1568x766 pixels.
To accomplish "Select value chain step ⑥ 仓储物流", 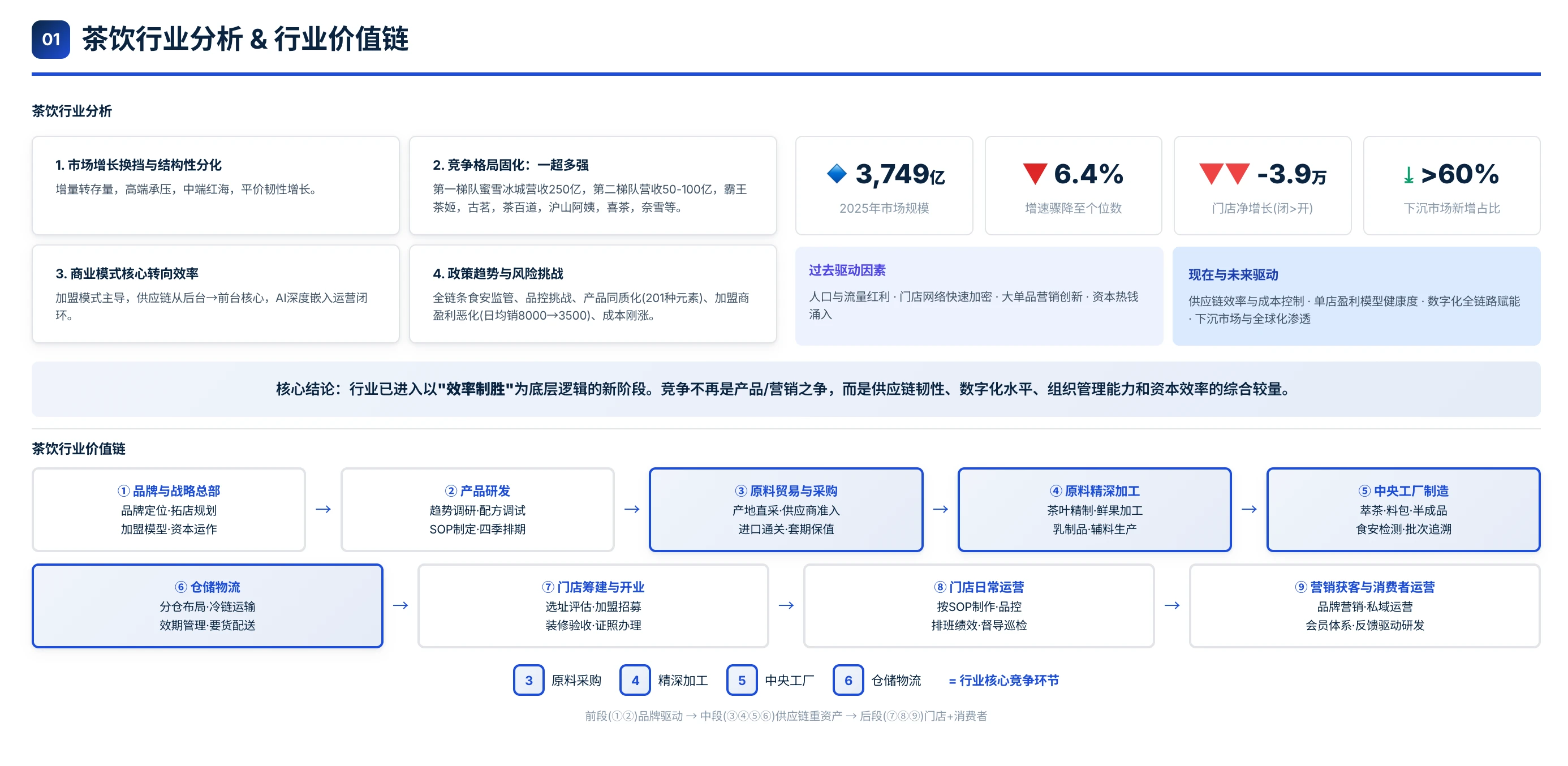I will 208,606.
